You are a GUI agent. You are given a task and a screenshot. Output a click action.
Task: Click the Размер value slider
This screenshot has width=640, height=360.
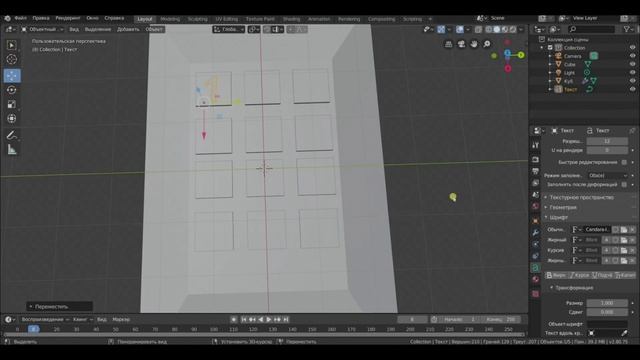[x=607, y=303]
